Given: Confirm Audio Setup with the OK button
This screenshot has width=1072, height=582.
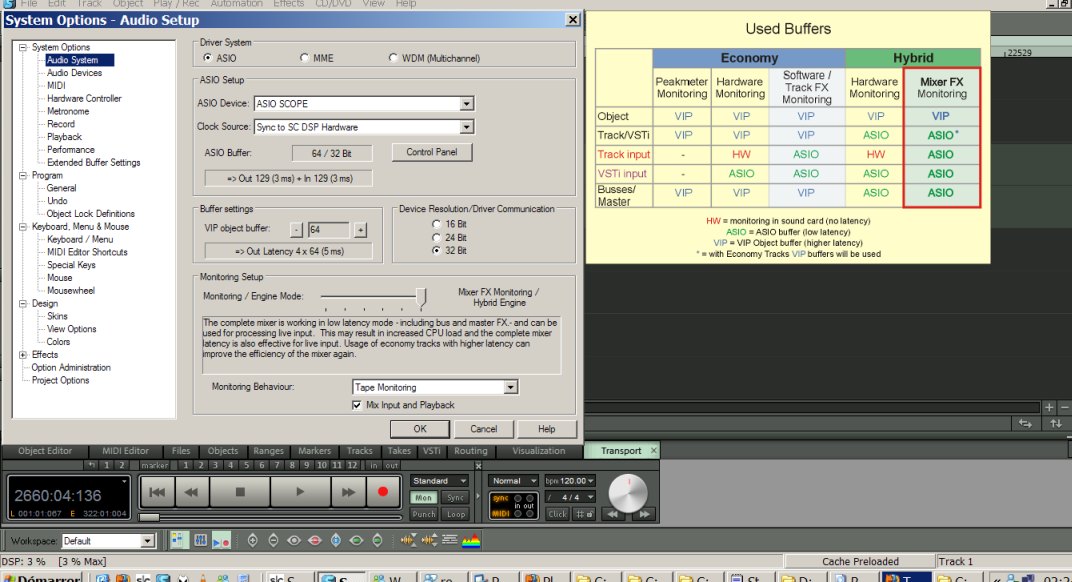Looking at the screenshot, I should [x=420, y=429].
